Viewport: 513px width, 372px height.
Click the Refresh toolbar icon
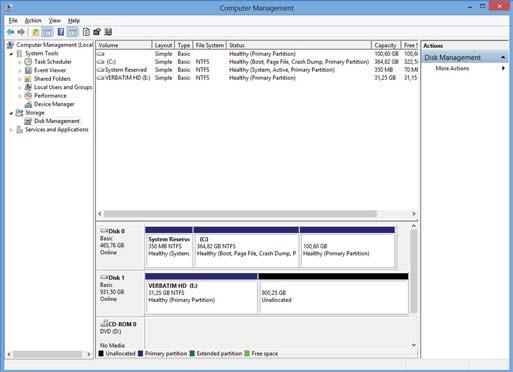86,32
